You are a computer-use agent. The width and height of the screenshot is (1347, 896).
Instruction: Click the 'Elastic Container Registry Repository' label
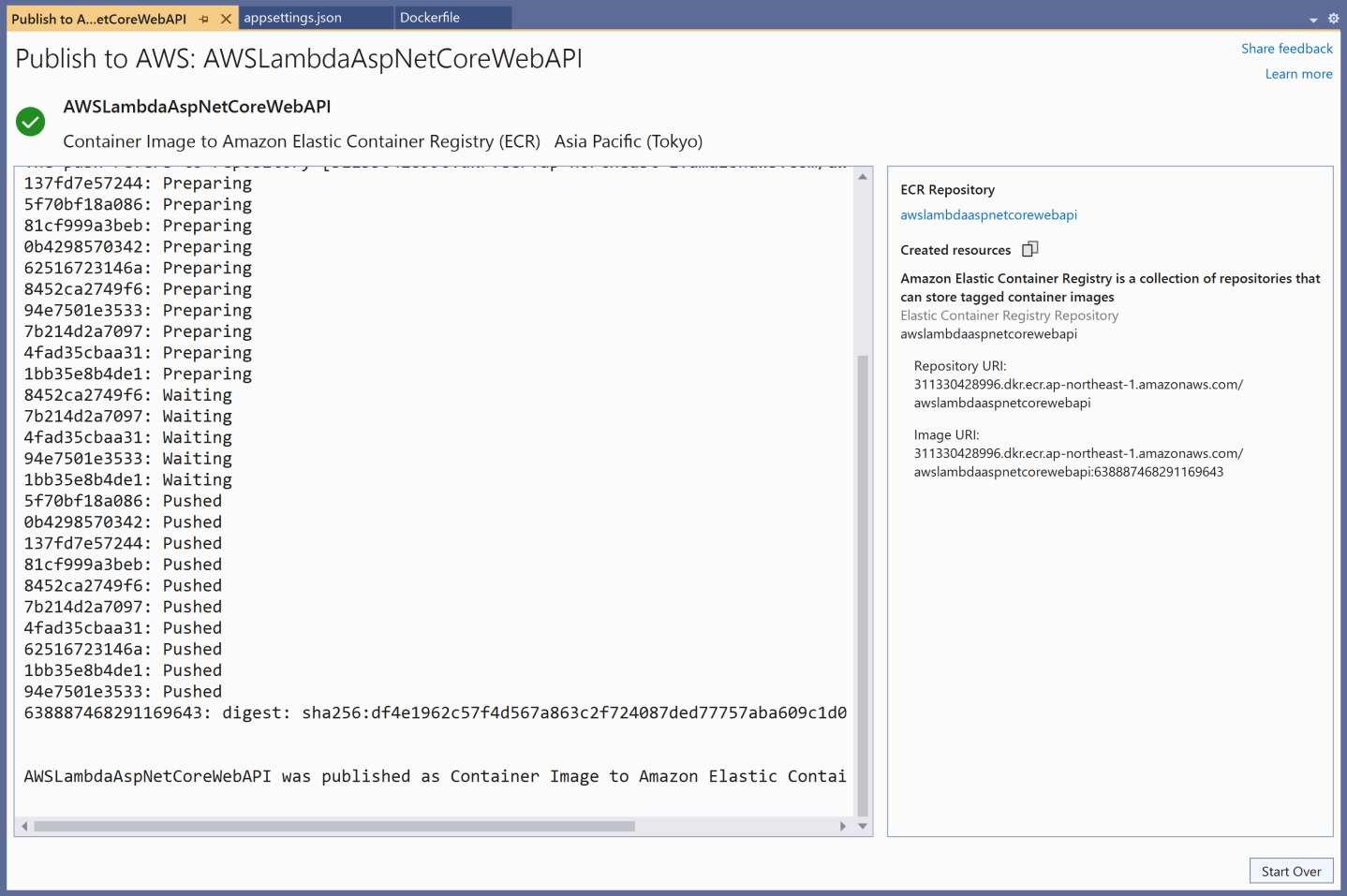pos(1009,316)
